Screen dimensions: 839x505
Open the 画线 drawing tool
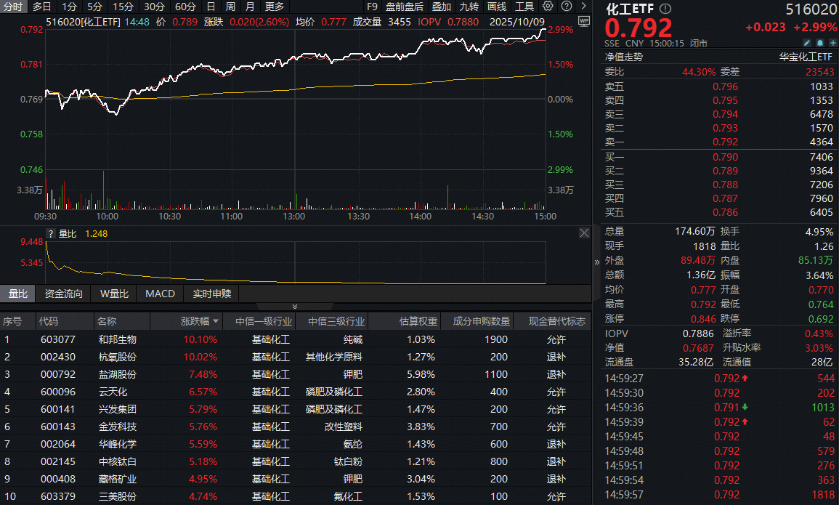point(496,6)
